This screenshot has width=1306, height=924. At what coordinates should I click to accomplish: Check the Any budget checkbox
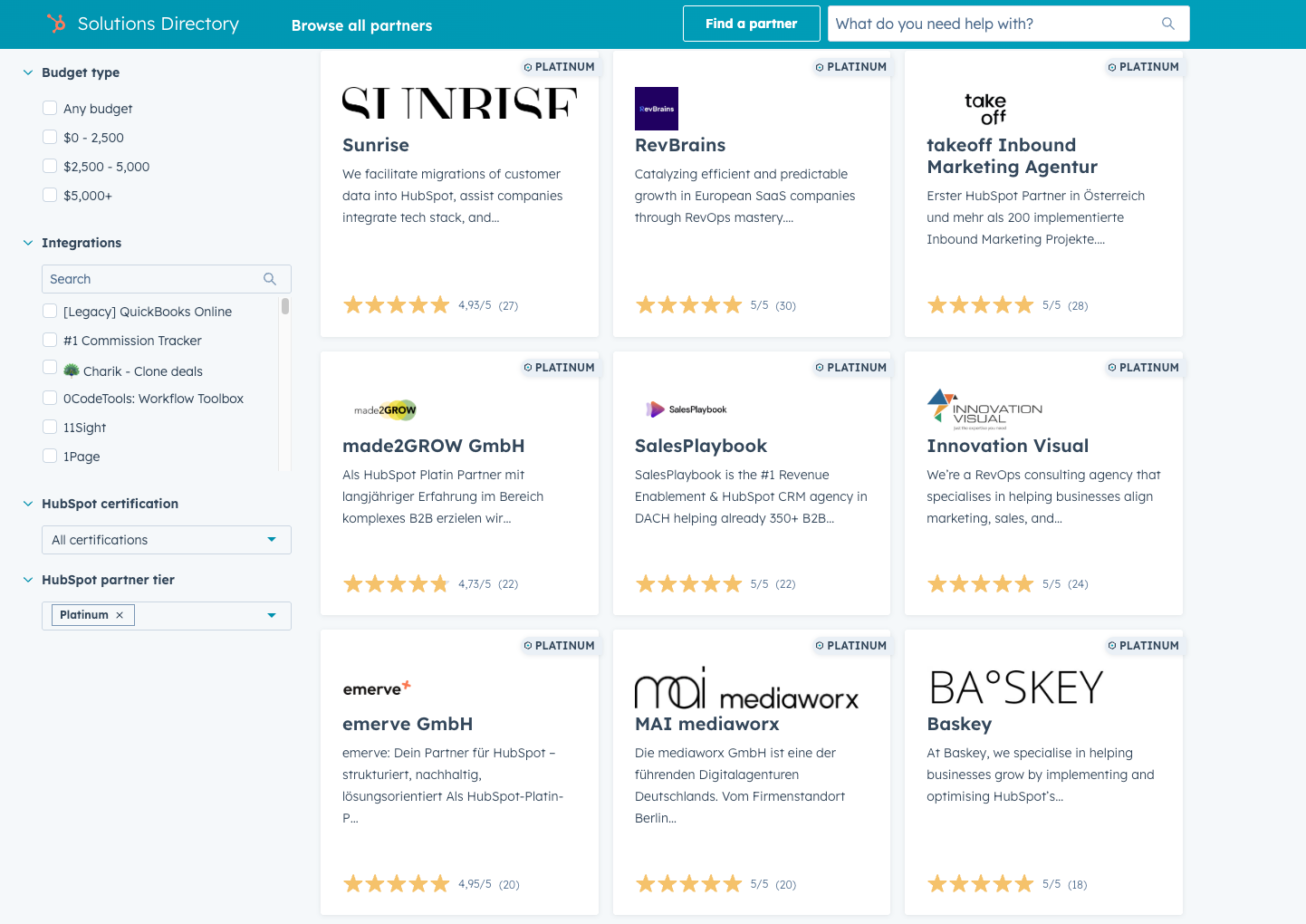point(50,108)
